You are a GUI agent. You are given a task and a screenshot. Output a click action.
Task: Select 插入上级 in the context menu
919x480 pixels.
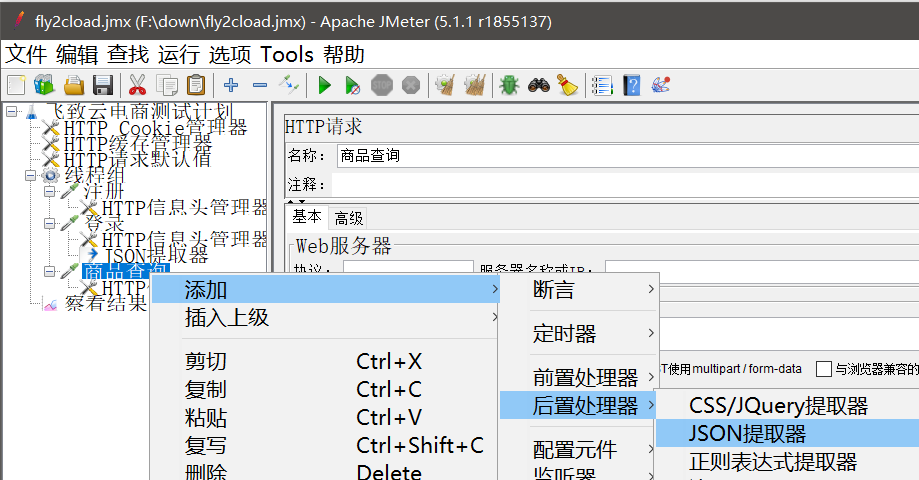coord(325,318)
